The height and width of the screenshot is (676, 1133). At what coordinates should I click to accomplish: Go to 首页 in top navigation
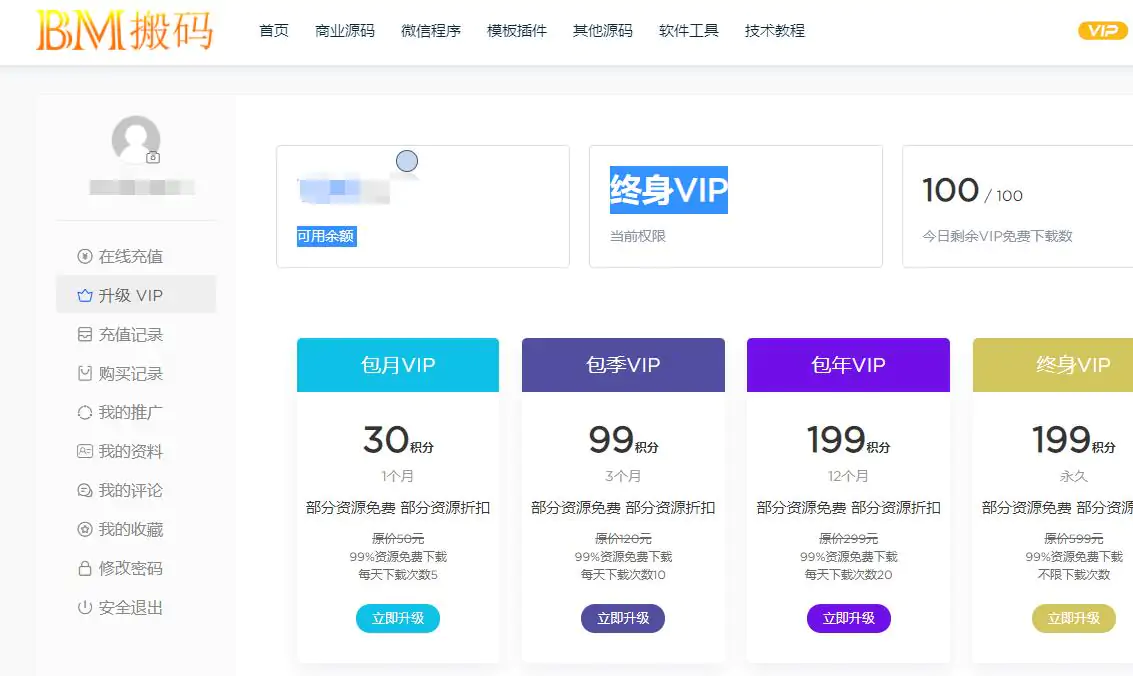tap(274, 30)
